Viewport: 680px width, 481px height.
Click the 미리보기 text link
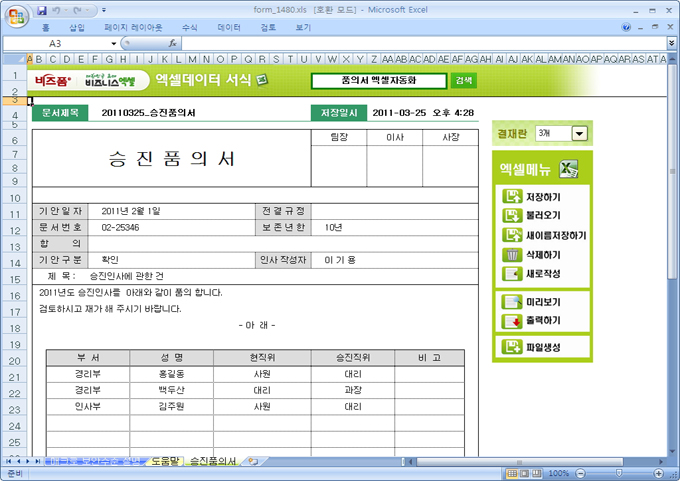[x=543, y=302]
